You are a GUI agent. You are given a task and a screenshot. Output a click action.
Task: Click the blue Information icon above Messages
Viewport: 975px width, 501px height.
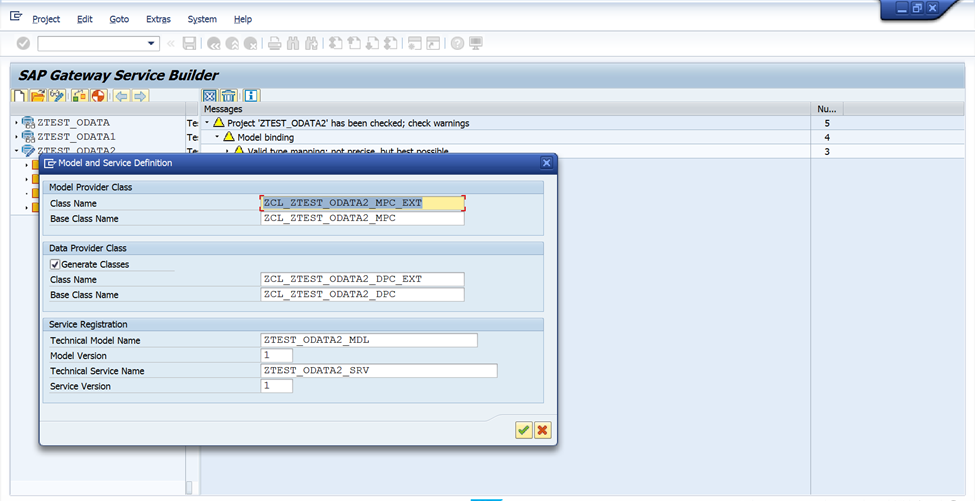251,96
